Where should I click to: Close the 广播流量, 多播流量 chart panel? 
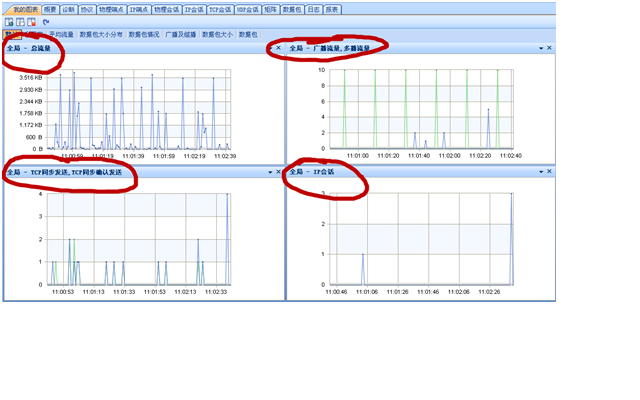(x=549, y=47)
